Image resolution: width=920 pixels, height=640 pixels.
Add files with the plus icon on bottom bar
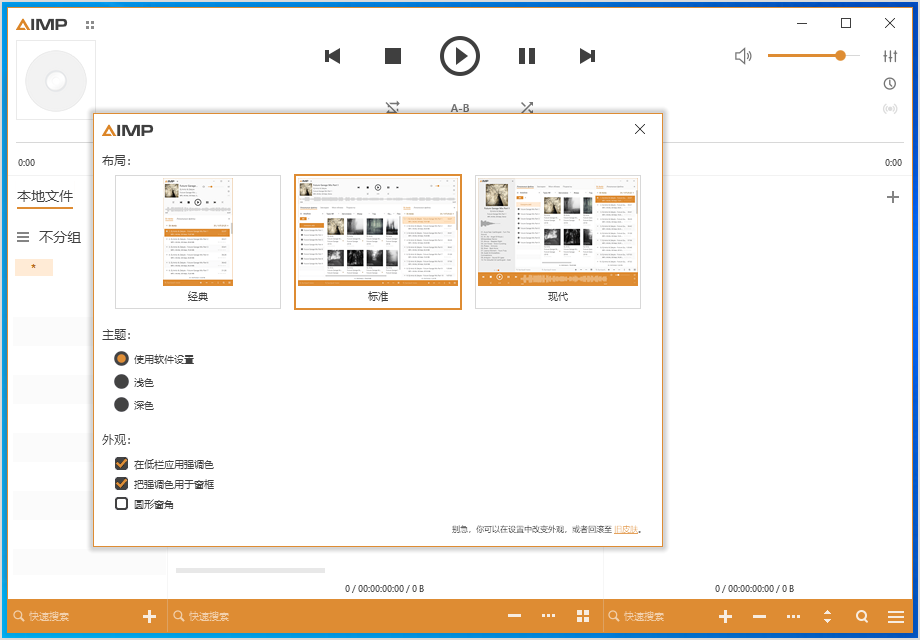point(150,616)
